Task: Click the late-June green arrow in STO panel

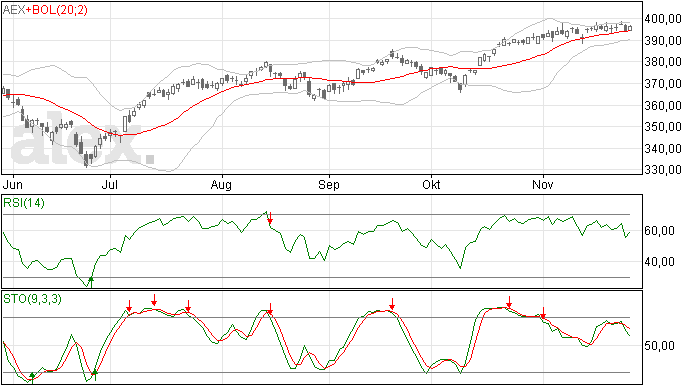Action: 95,375
